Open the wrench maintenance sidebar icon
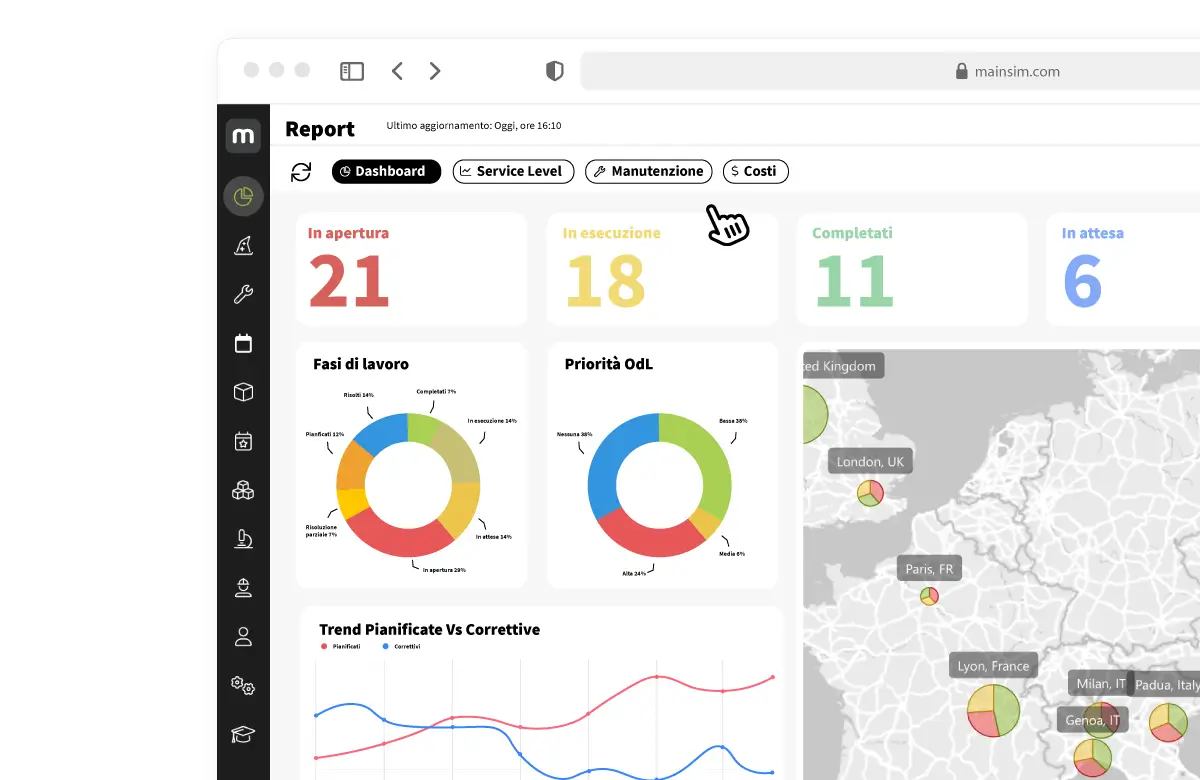Viewport: 1200px width, 780px height. (x=243, y=294)
